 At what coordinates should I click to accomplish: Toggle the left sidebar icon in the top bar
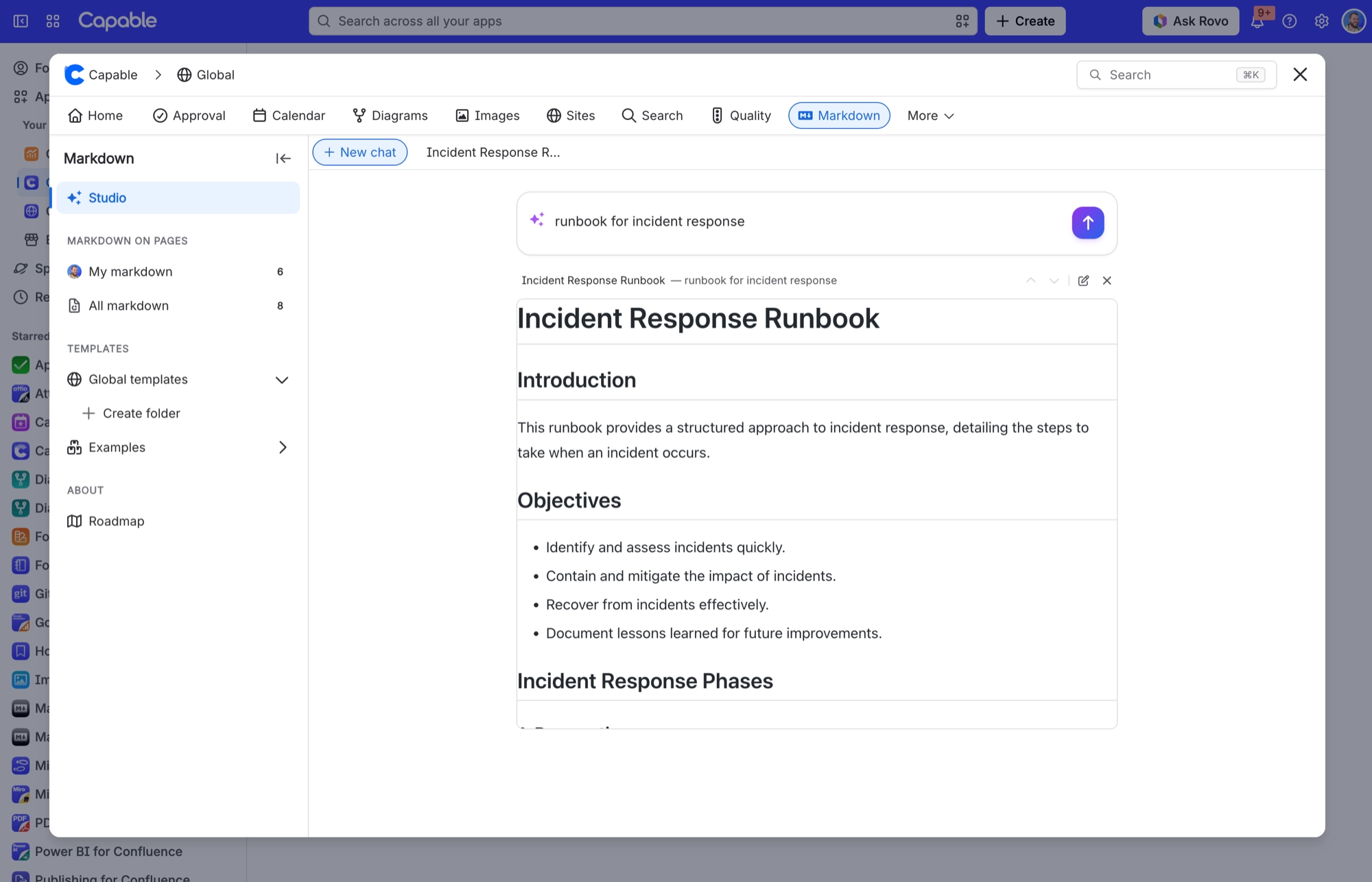pyautogui.click(x=21, y=21)
